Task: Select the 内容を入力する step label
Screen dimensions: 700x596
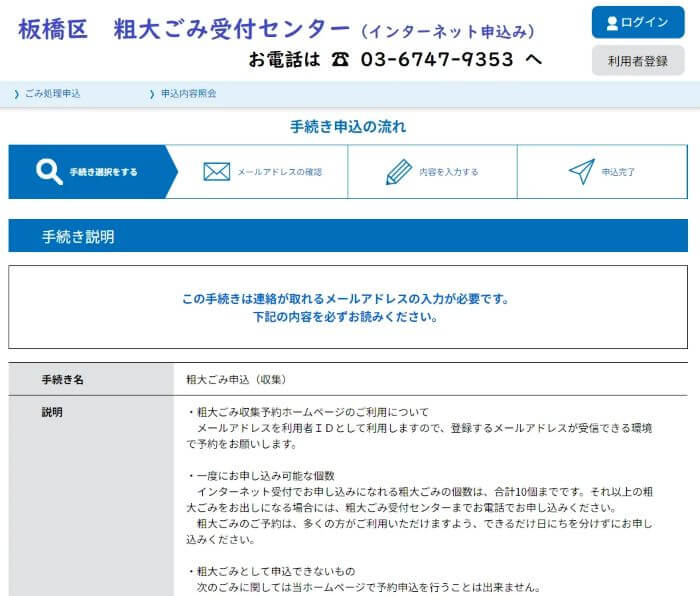Action: click(x=449, y=172)
